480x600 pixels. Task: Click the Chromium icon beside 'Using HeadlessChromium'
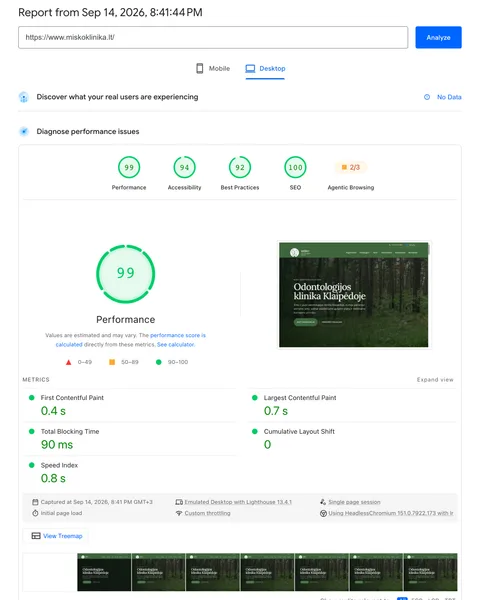tap(323, 513)
